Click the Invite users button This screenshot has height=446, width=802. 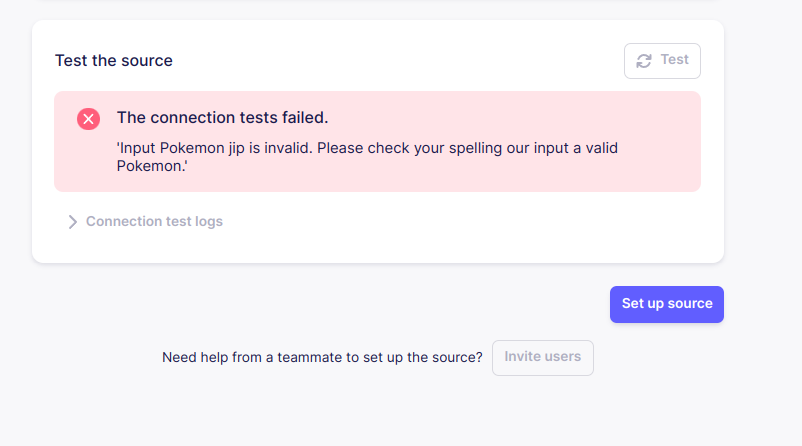point(543,358)
